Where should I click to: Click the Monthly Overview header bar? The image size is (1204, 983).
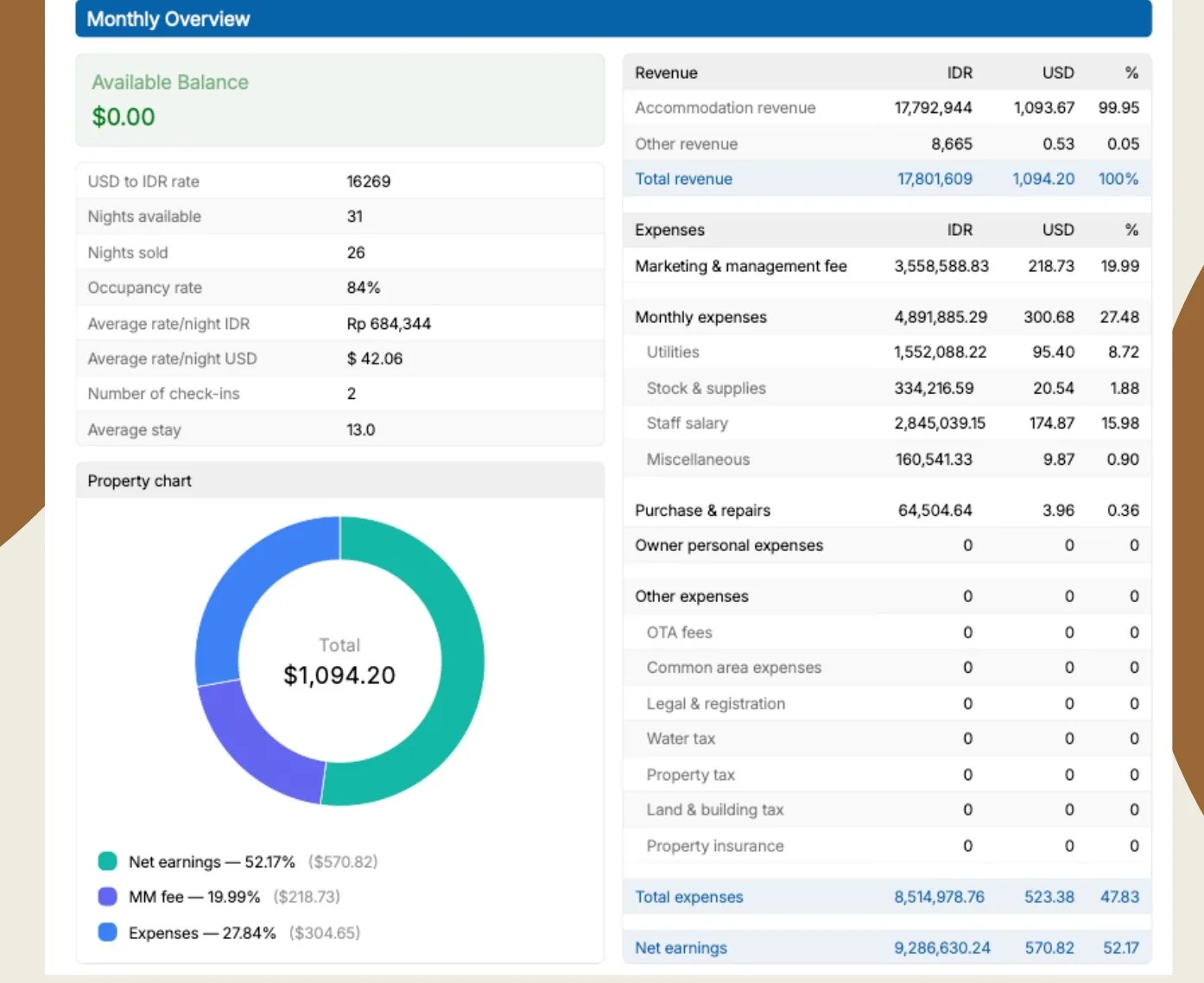click(613, 19)
